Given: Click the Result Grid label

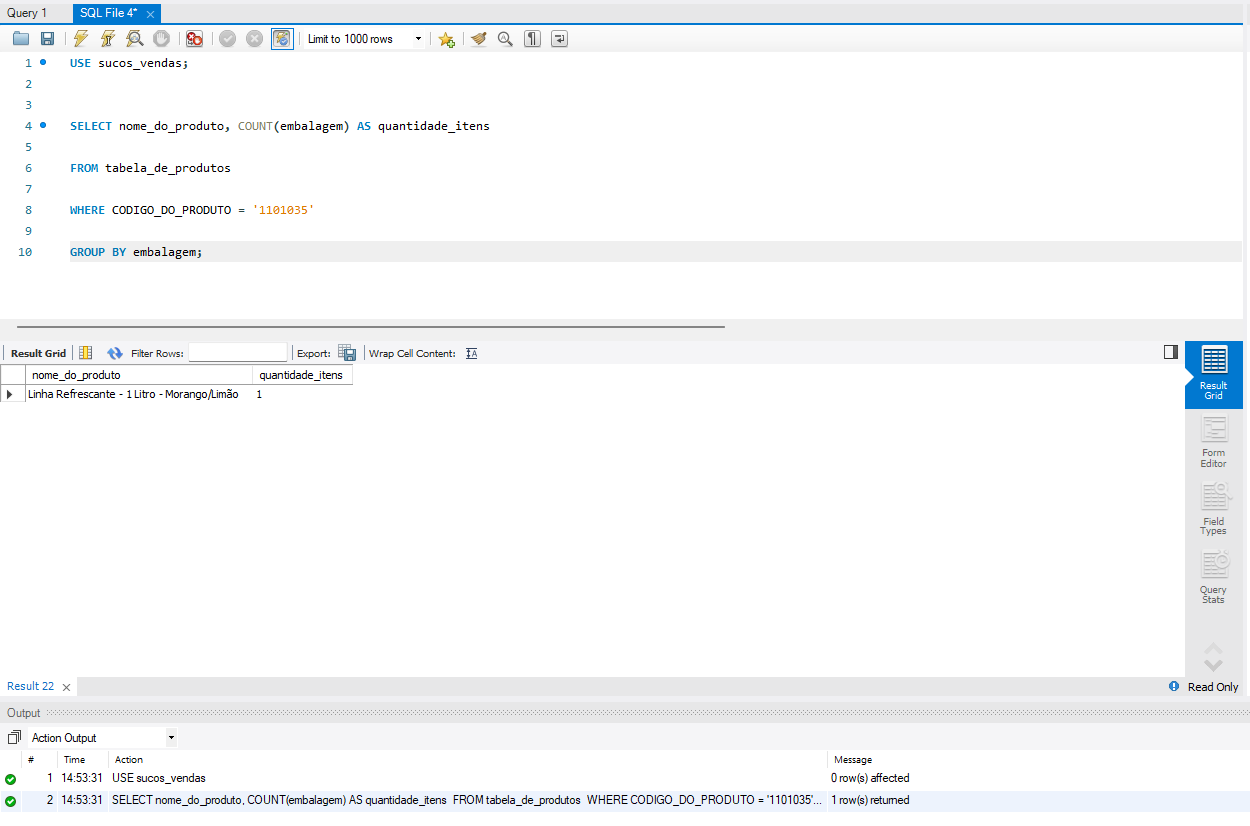Looking at the screenshot, I should [x=38, y=353].
